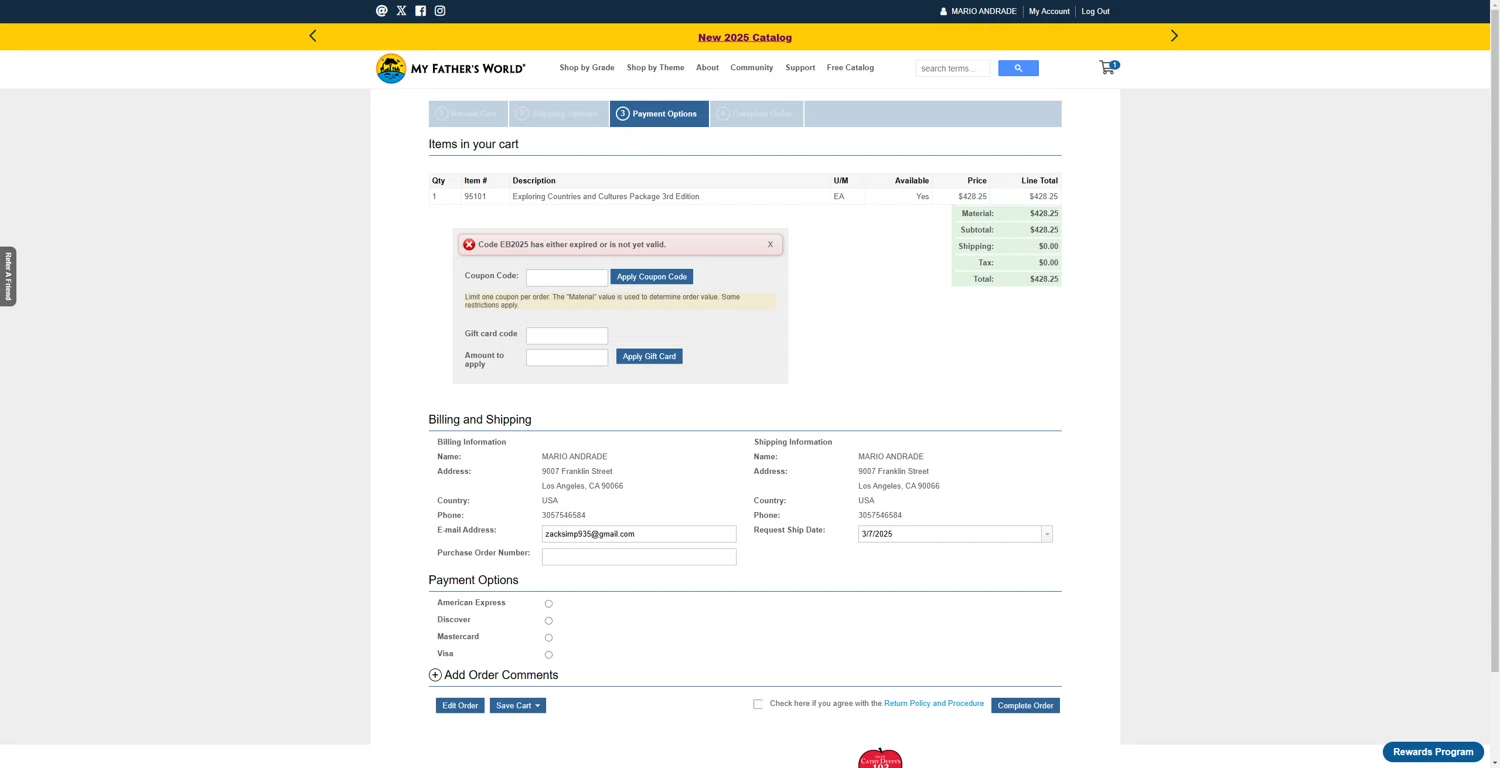Click the user profile icon beside MARIO ANDRADE
Screen dimensions: 1500x768
click(943, 12)
